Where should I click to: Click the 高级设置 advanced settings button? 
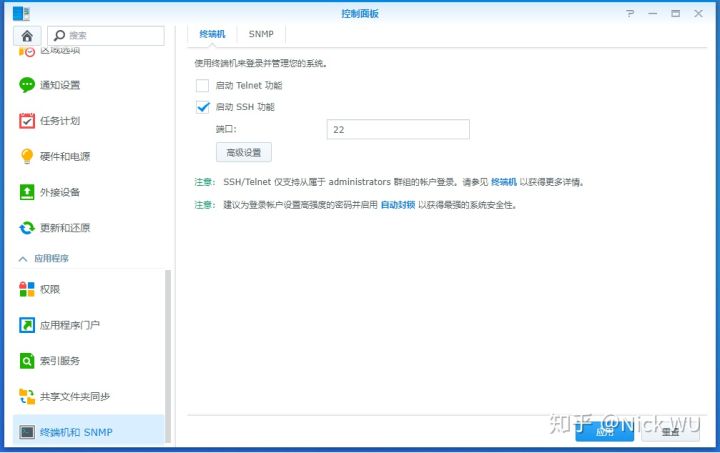click(x=243, y=153)
